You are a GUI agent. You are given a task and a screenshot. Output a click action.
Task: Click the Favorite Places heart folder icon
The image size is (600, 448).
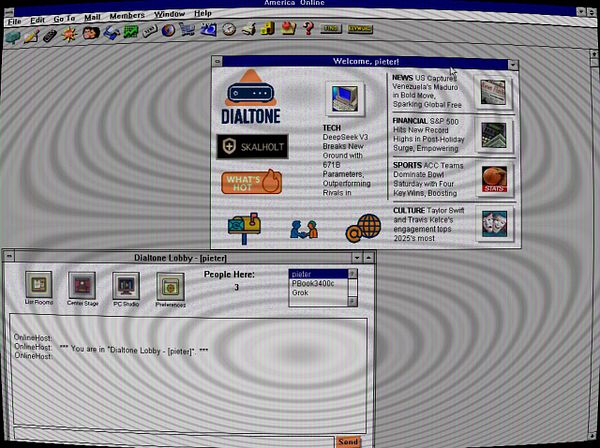click(289, 28)
